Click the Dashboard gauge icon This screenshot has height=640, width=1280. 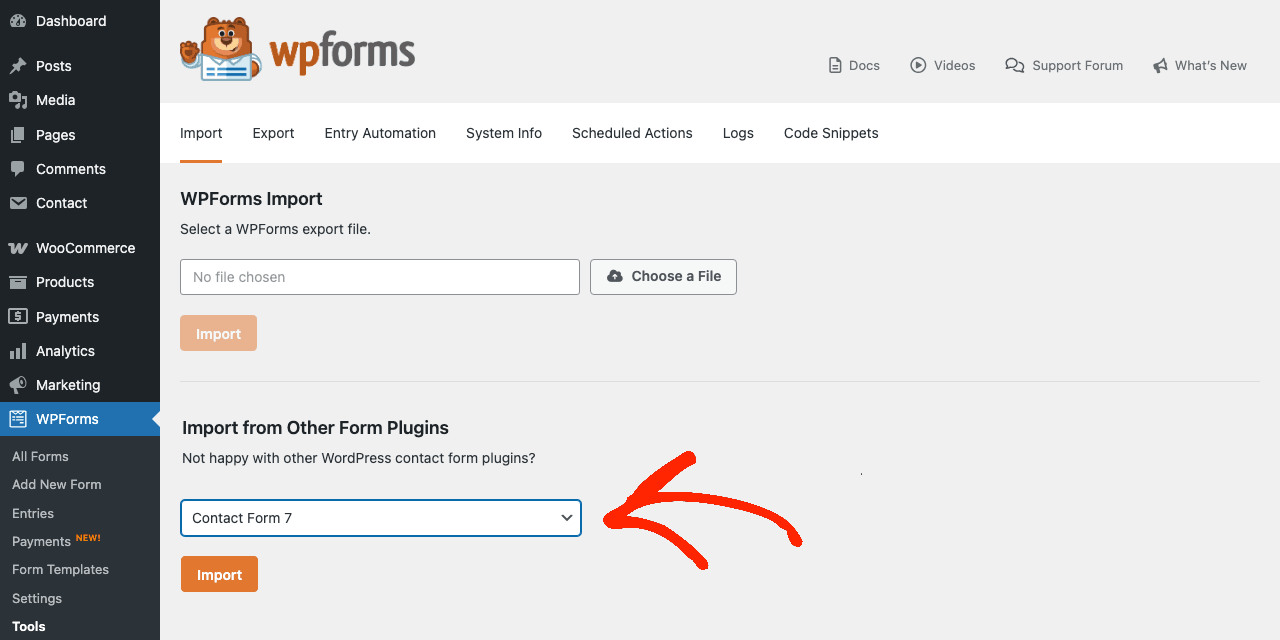pos(18,21)
